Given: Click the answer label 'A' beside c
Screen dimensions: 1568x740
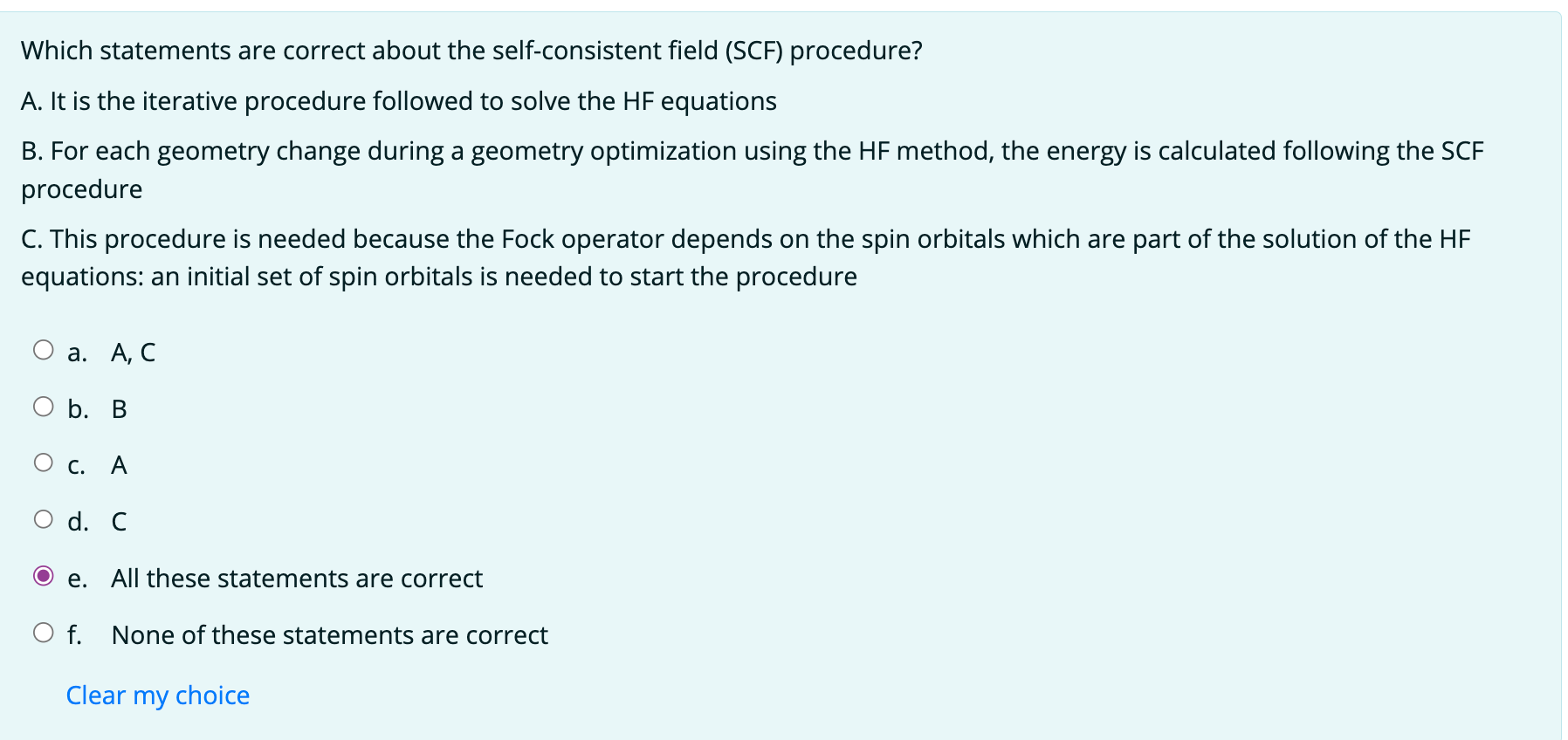Looking at the screenshot, I should tap(119, 465).
